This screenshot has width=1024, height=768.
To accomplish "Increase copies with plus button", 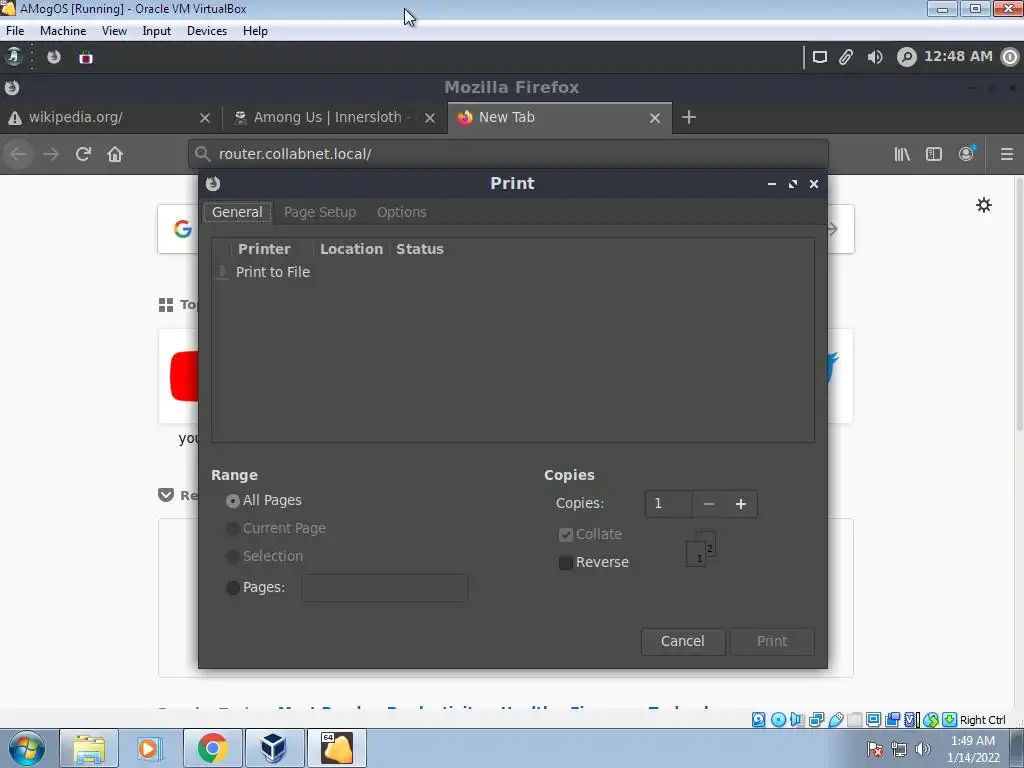I will (x=741, y=504).
